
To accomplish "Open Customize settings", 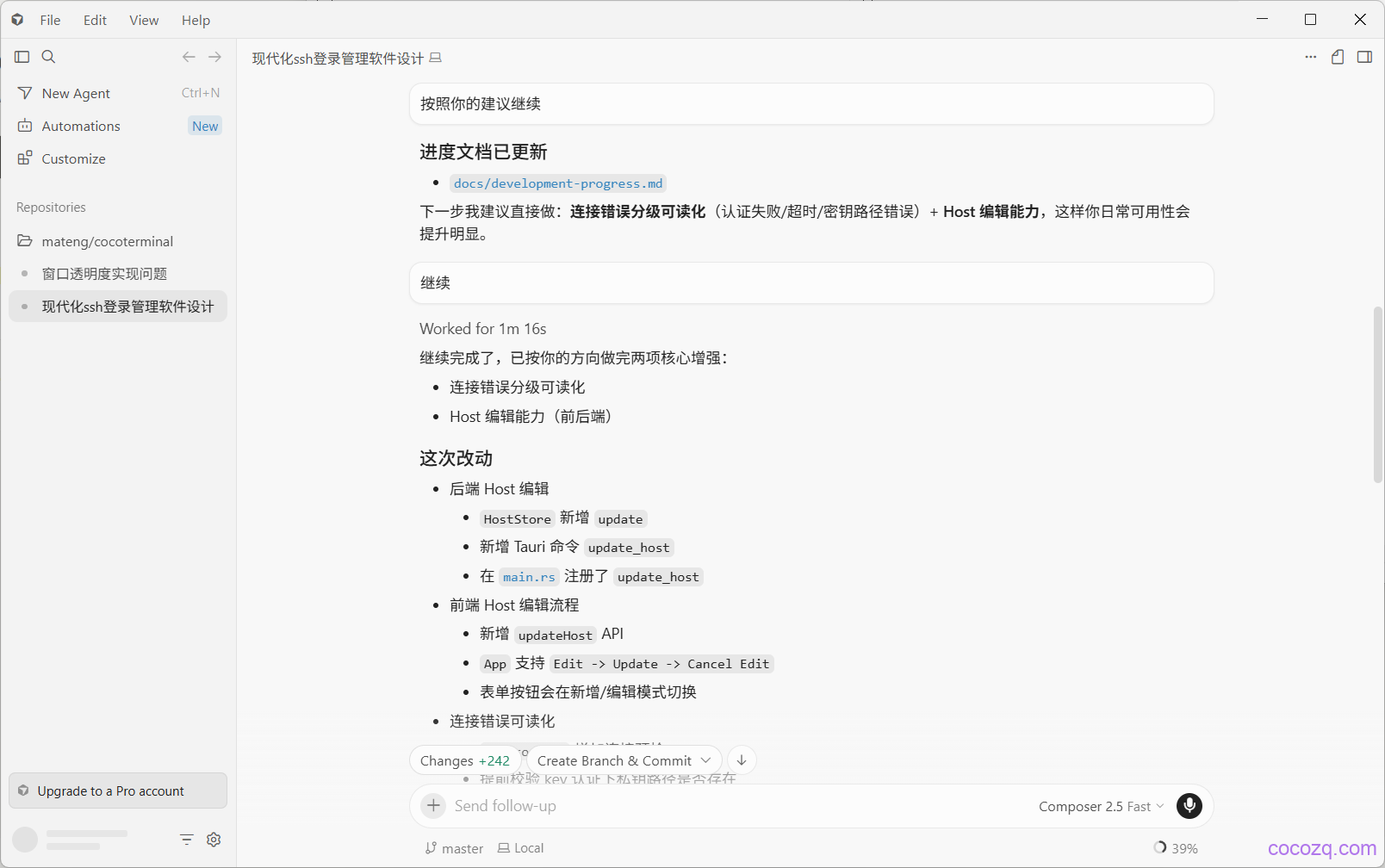I will pos(118,158).
